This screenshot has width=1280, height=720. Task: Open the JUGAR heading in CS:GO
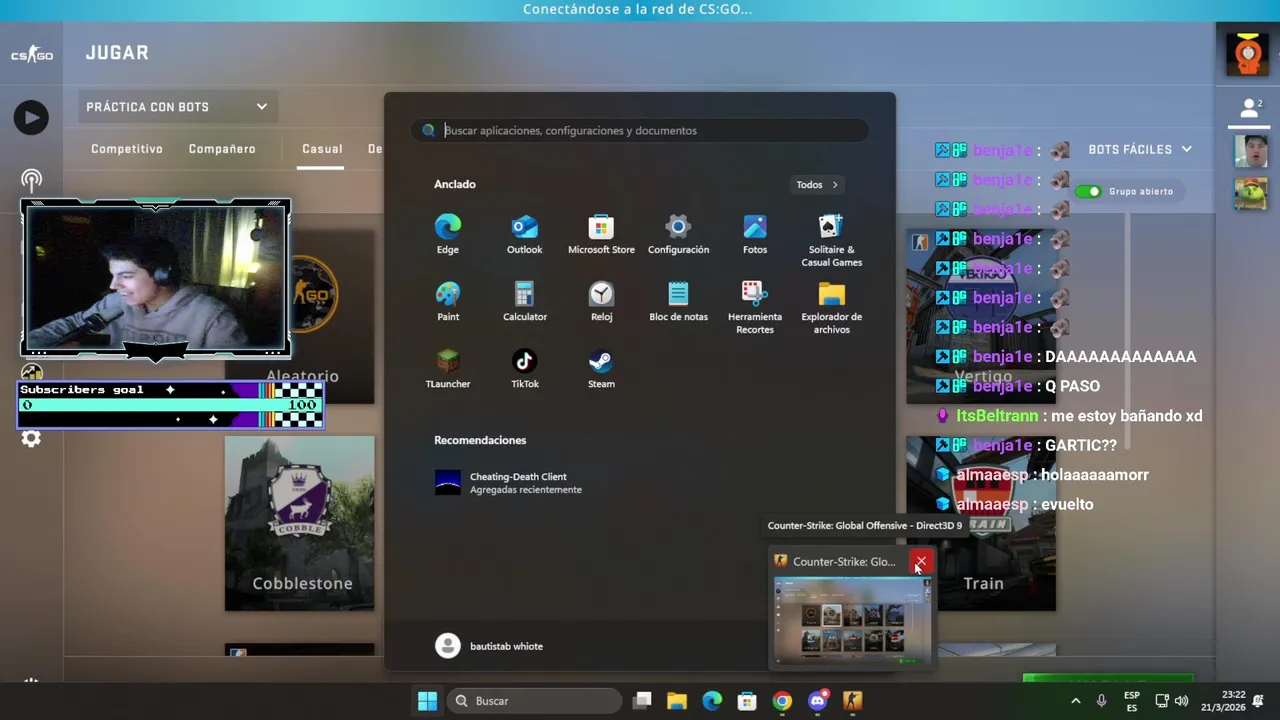point(117,53)
